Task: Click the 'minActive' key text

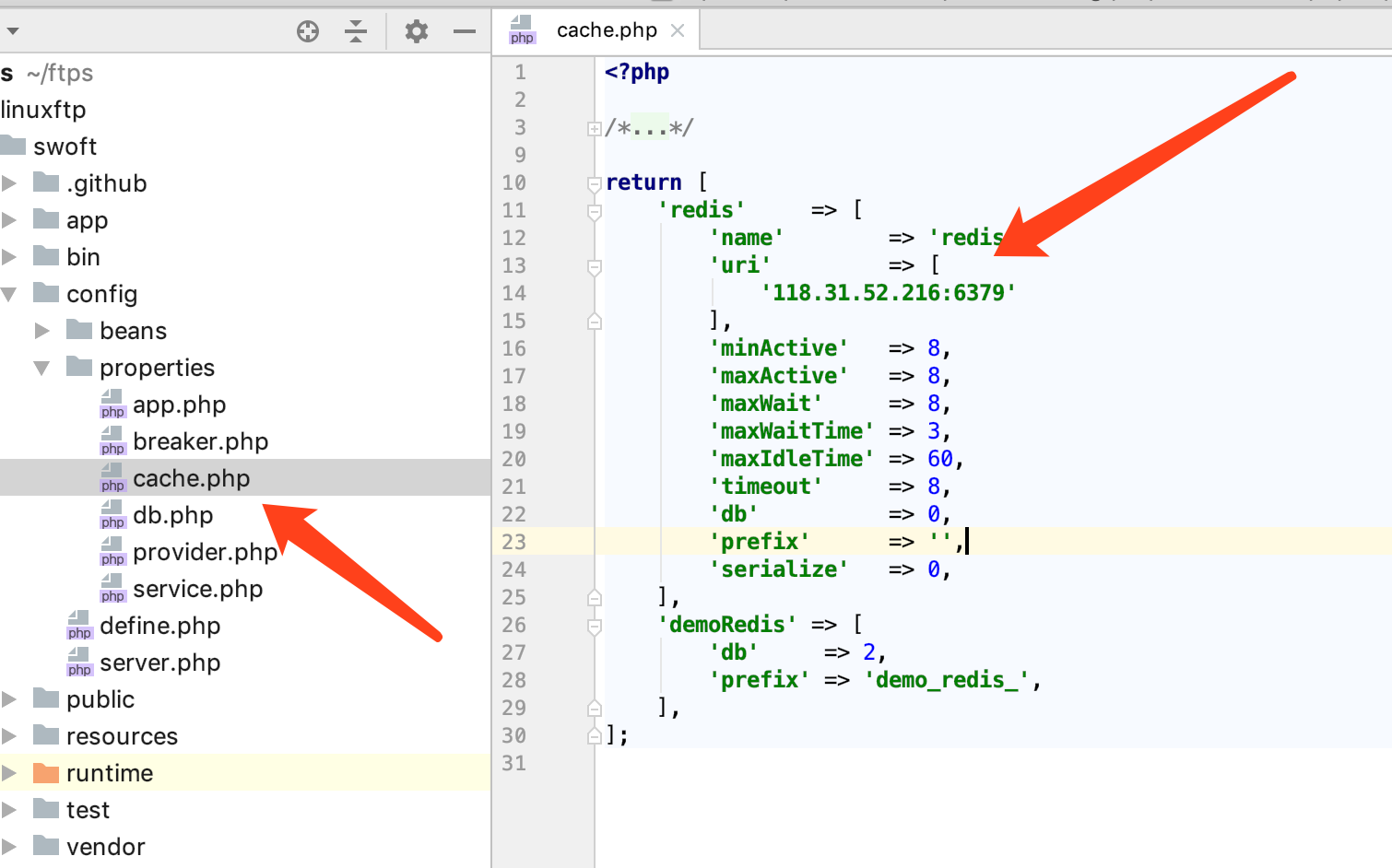Action: (x=779, y=348)
